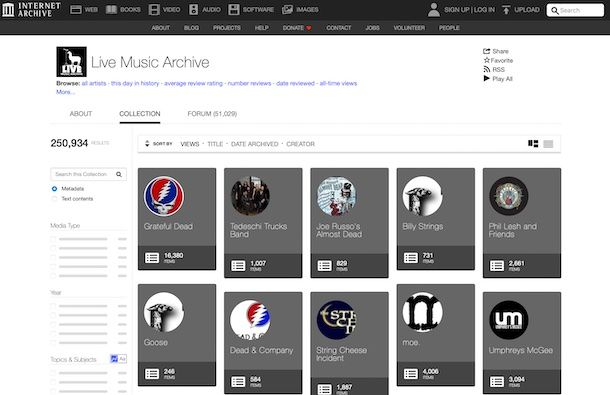
Task: Check the first Year filter checkbox
Action: pyautogui.click(x=53, y=306)
